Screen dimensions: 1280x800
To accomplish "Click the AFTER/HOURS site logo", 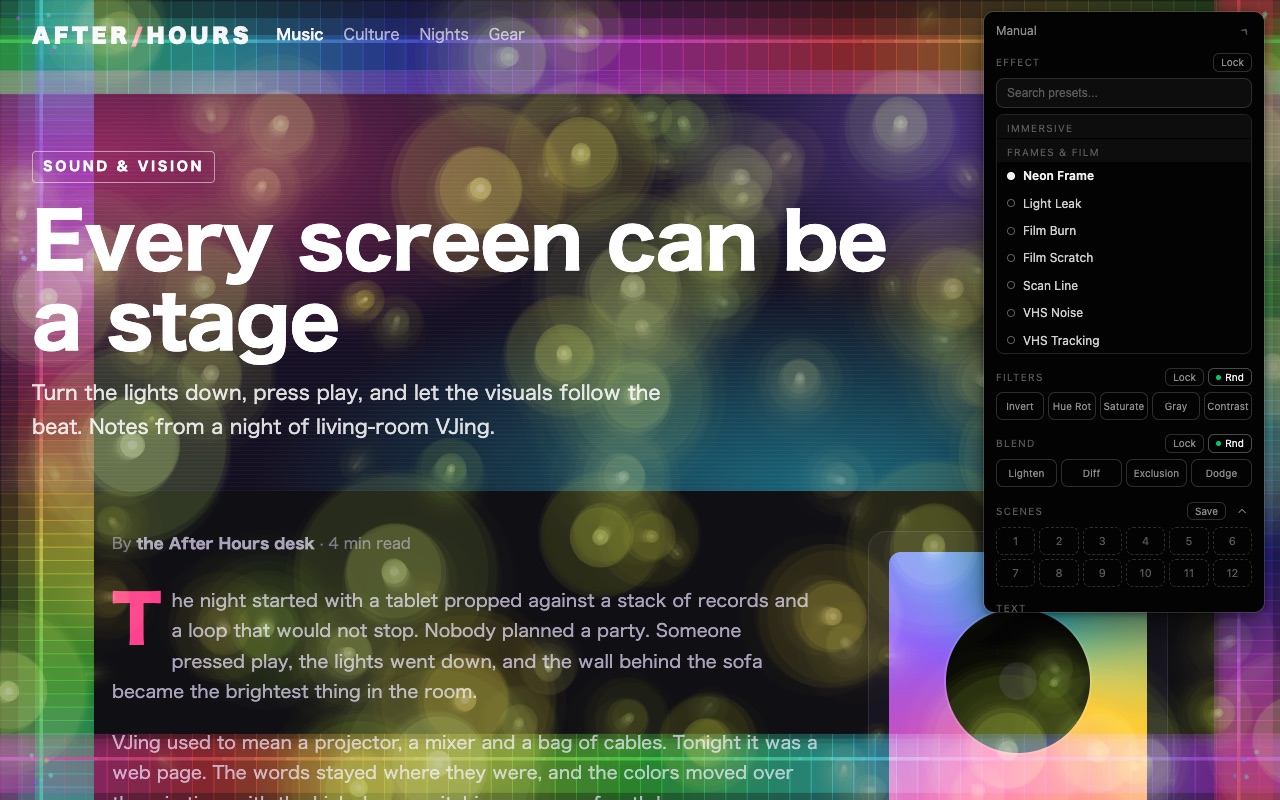I will click(141, 35).
